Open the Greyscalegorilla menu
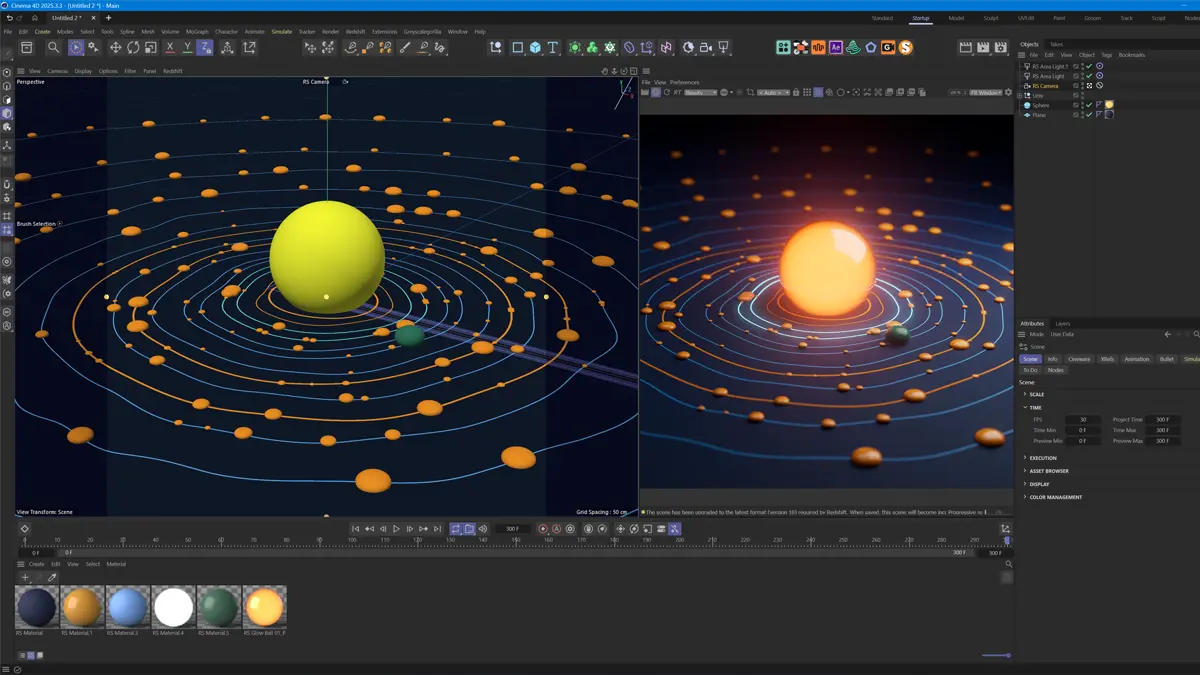The height and width of the screenshot is (675, 1200). [x=422, y=31]
